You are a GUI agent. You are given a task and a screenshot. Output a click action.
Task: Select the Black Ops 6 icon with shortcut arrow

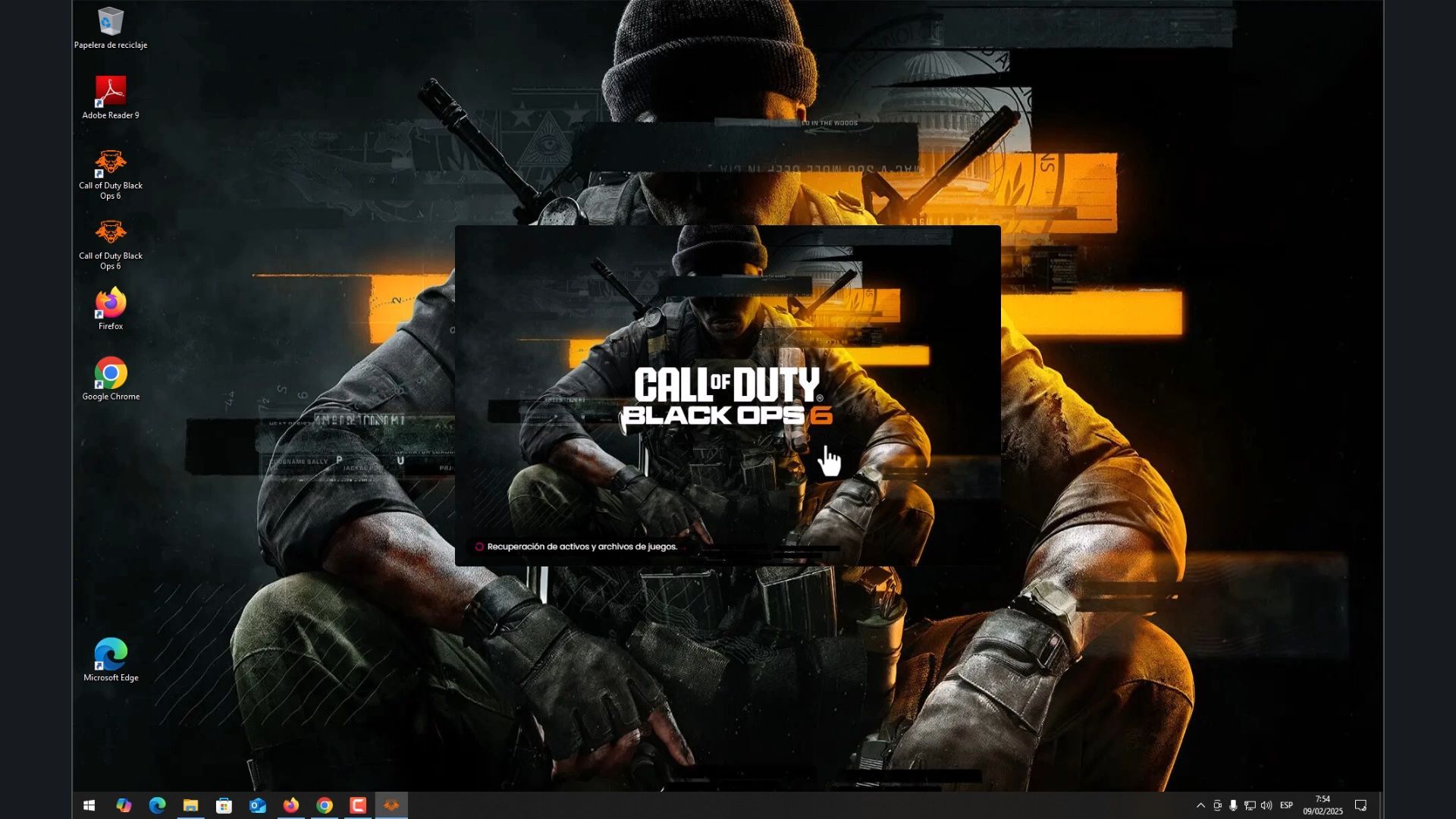coord(111,174)
